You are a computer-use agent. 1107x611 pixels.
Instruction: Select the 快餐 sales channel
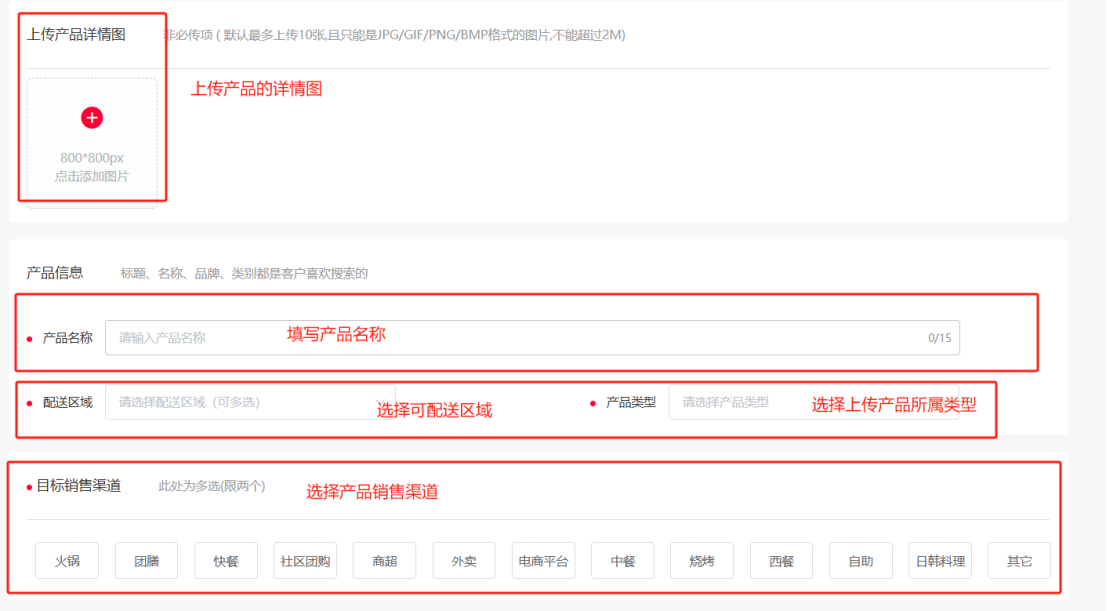tap(226, 561)
